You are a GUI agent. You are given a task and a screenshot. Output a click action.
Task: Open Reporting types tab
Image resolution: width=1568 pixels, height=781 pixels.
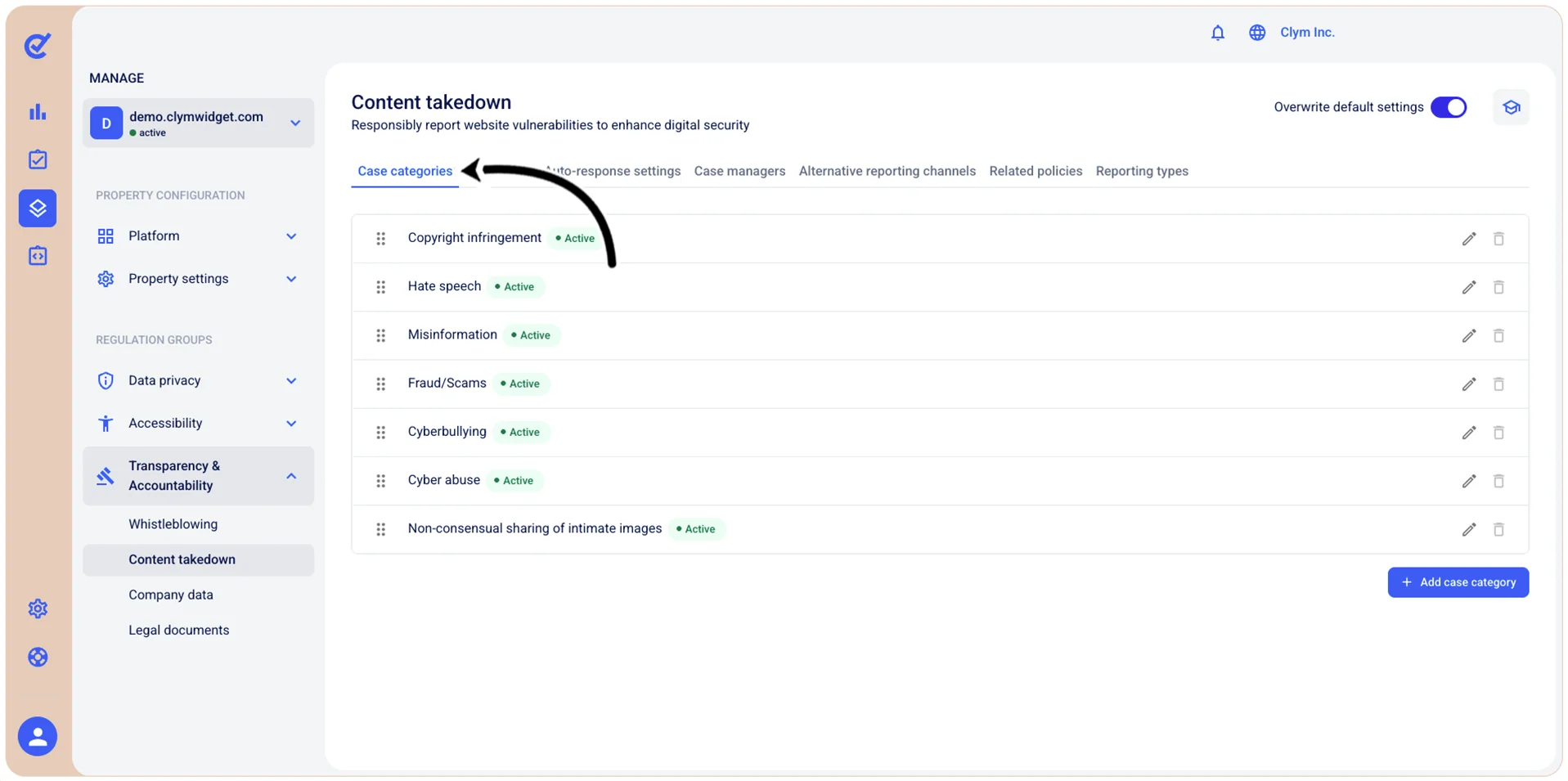(x=1142, y=171)
